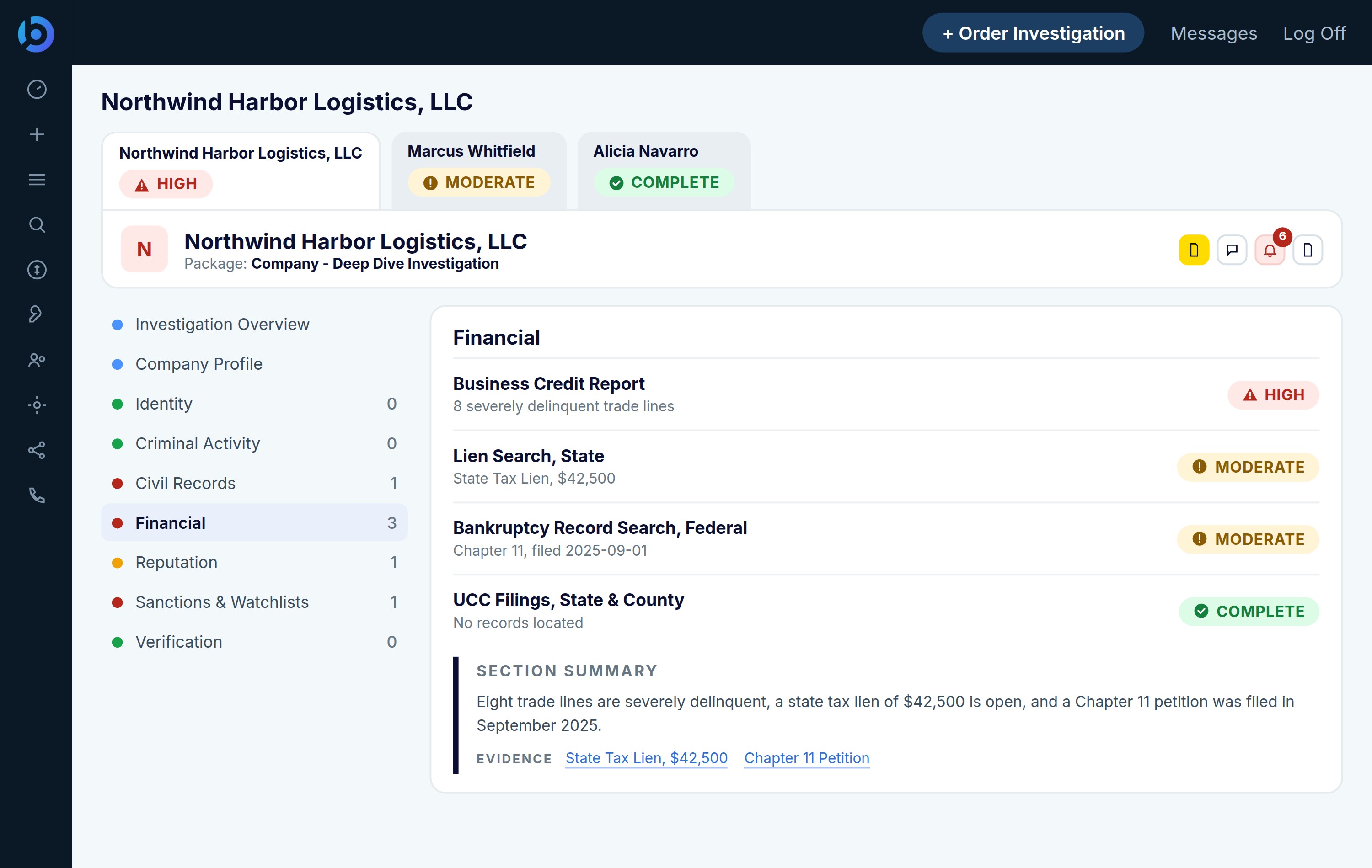This screenshot has width=1372, height=868.
Task: Click the Company - Deep Dive Investigation package text
Action: (375, 264)
